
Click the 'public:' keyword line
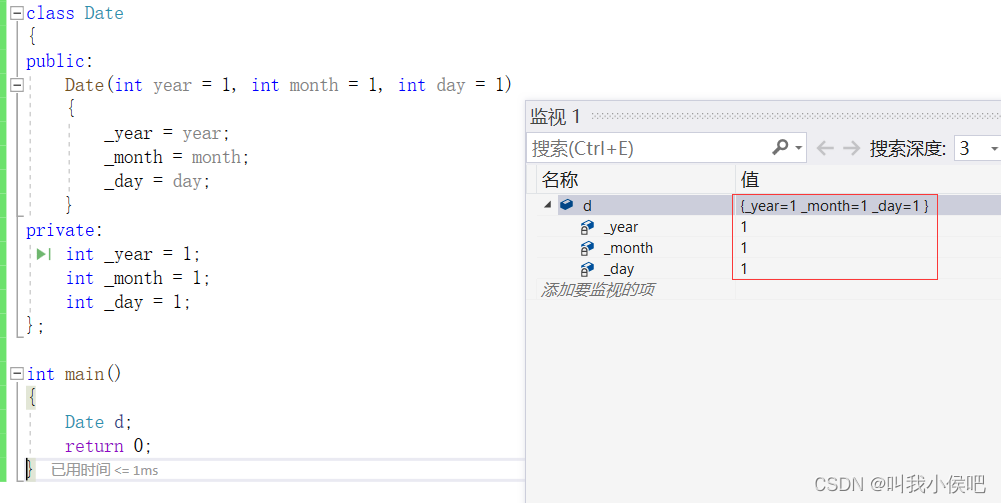coord(59,61)
